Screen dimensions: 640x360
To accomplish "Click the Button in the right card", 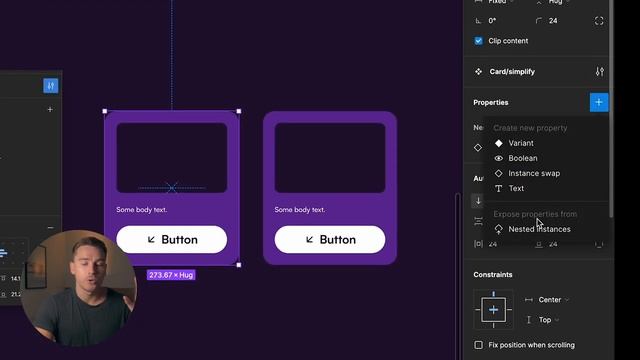I will (x=330, y=240).
